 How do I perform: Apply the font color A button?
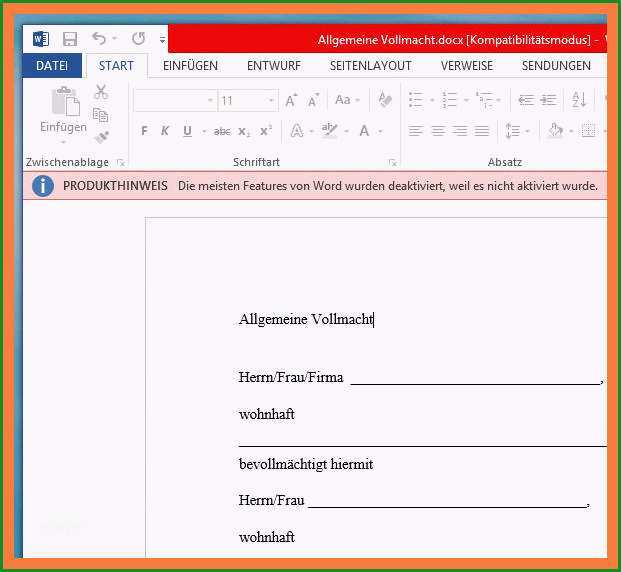[364, 130]
